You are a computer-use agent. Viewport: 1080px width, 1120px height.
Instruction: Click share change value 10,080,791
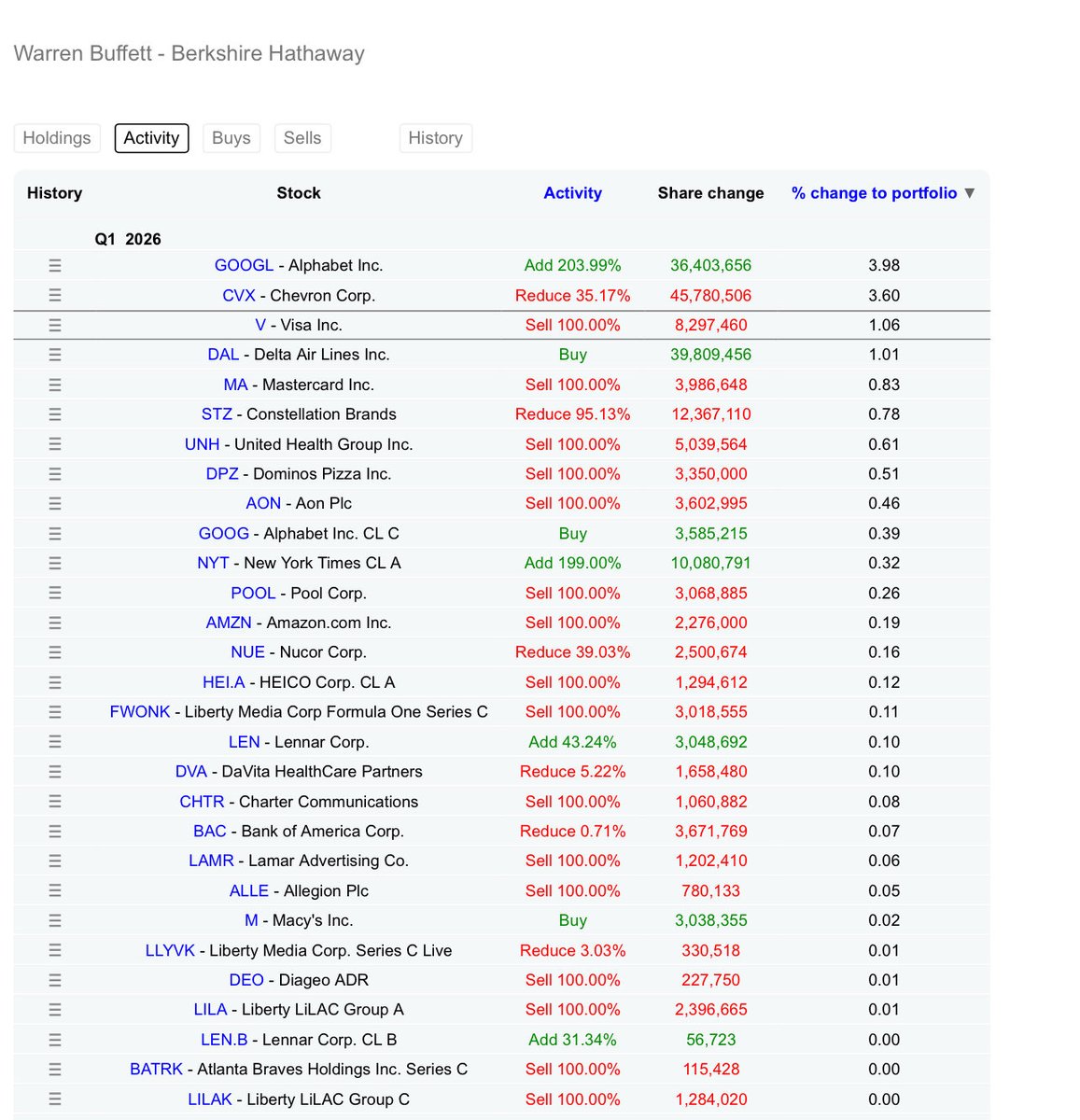(711, 564)
